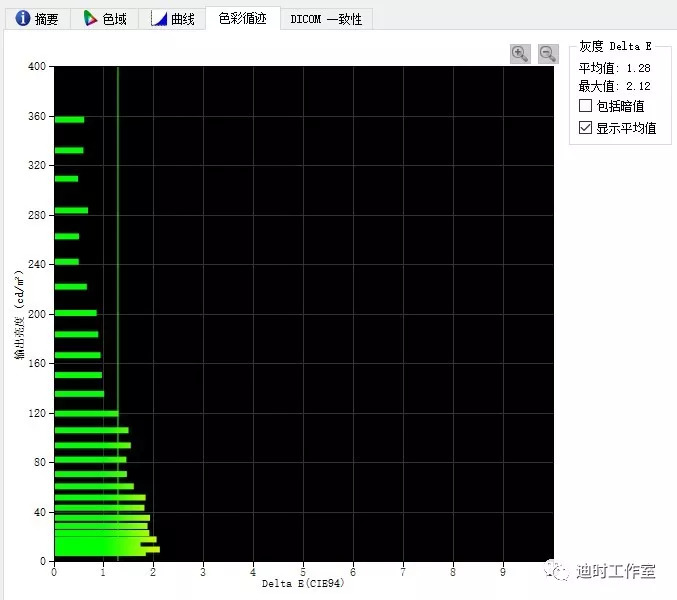Open the 曲线 curves tab
The height and width of the screenshot is (600, 677).
(x=172, y=19)
